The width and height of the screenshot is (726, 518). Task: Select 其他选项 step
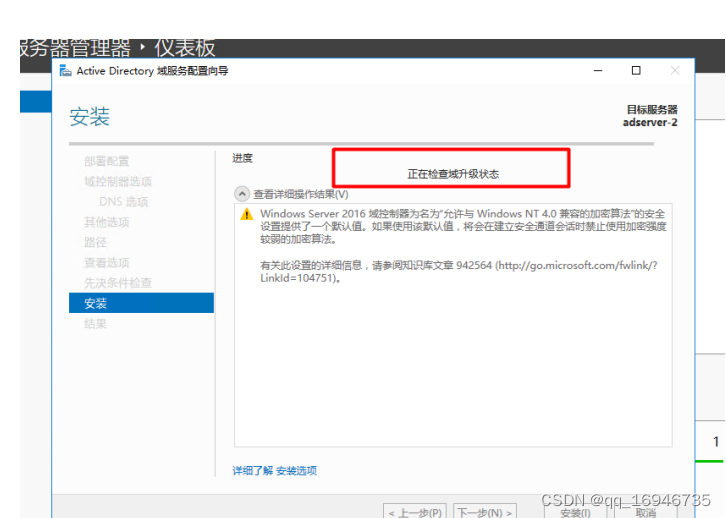pyautogui.click(x=106, y=222)
